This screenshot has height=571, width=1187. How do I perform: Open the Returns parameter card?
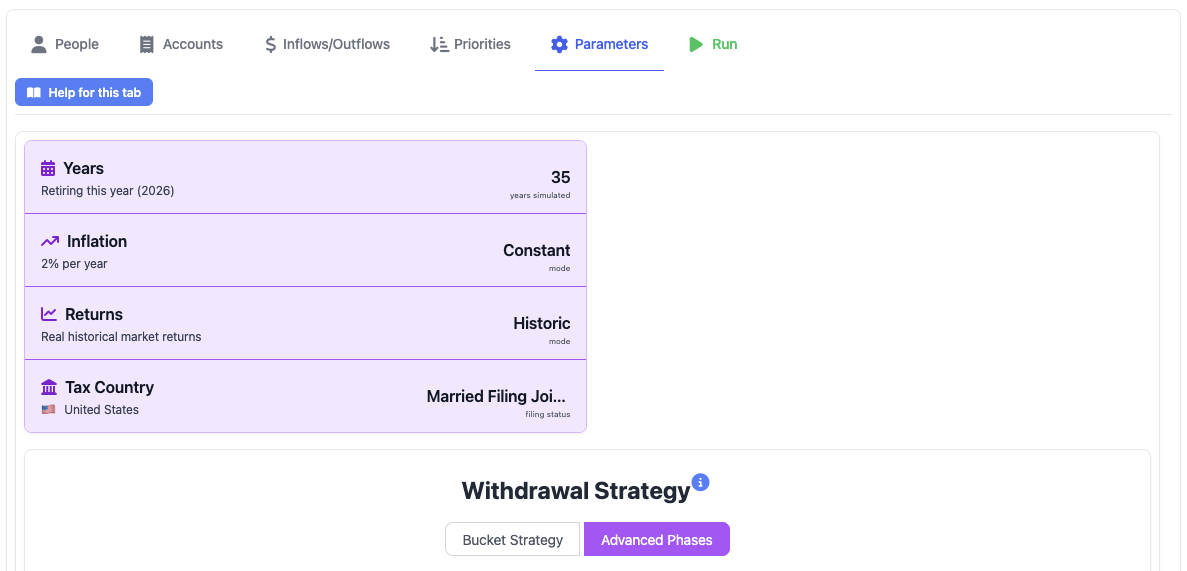click(305, 323)
